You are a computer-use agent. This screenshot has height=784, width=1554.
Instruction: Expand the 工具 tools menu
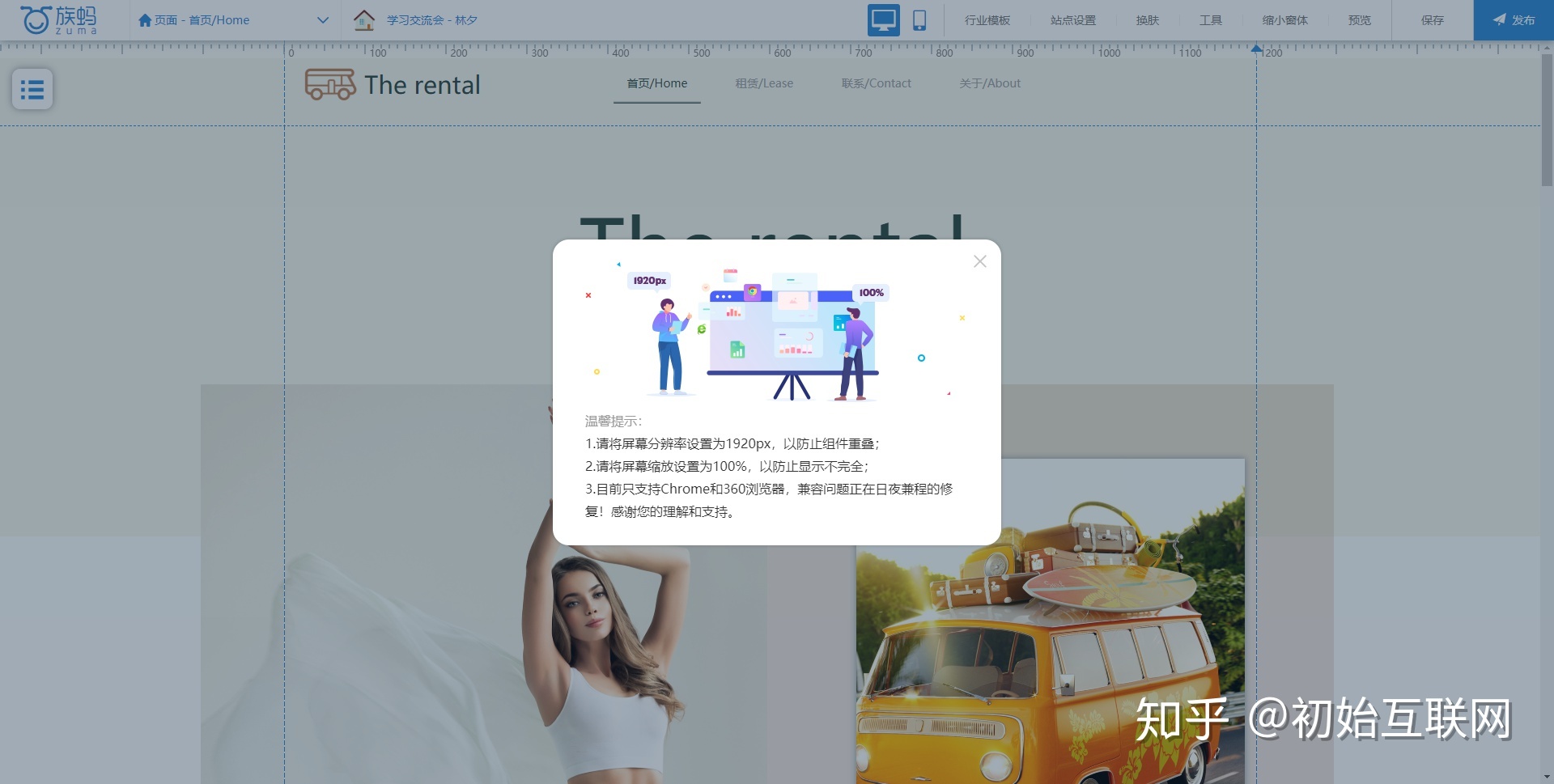coord(1211,19)
